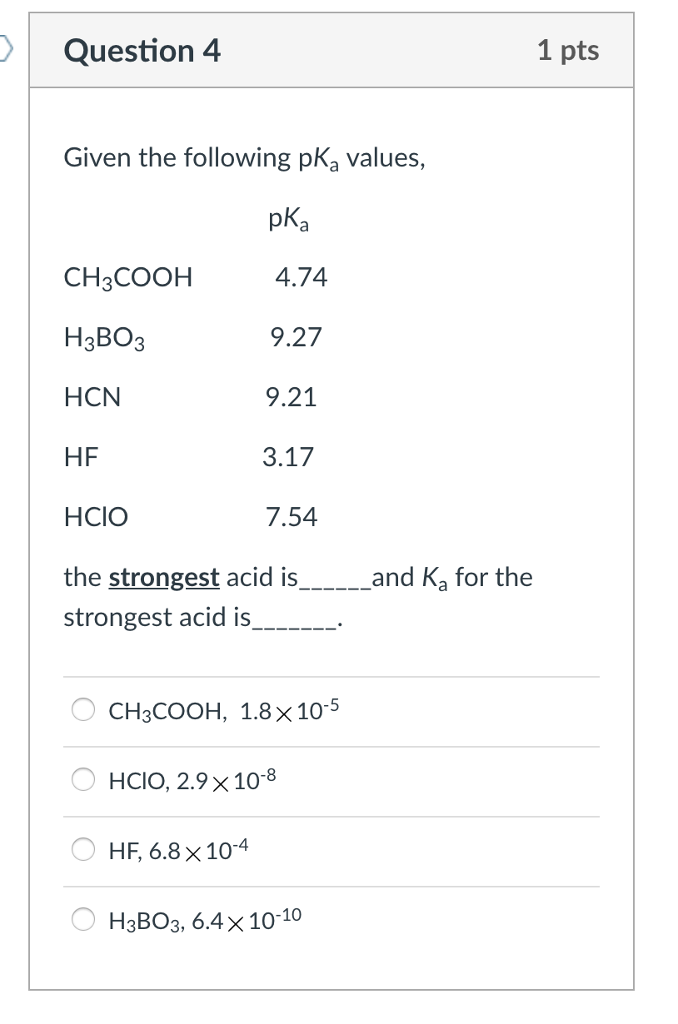Image resolution: width=678 pixels, height=1024 pixels.
Task: Click the HCIO row label
Action: click(97, 517)
